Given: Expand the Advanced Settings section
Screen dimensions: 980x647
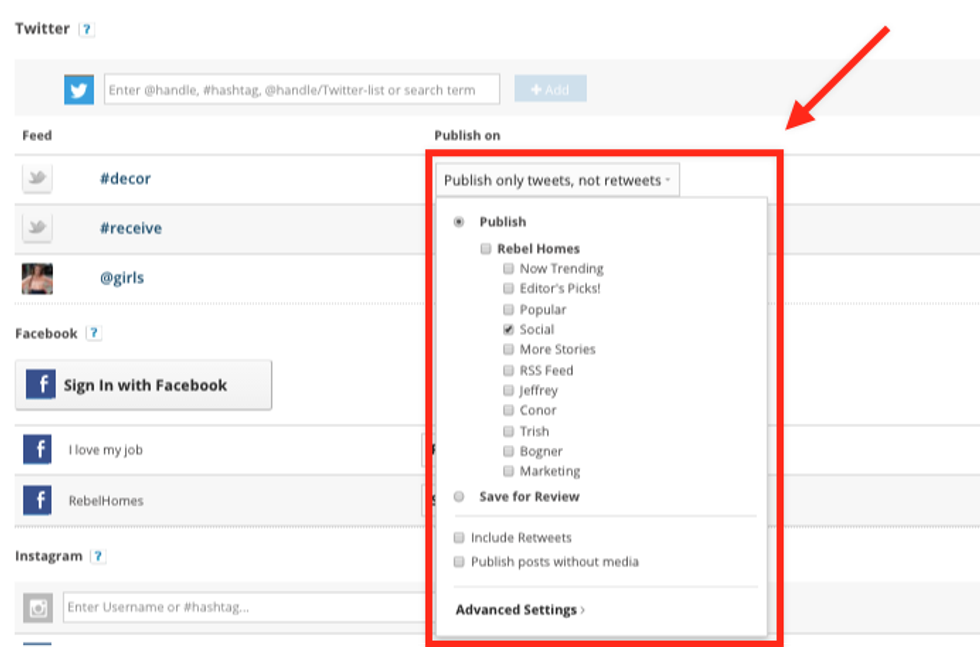Looking at the screenshot, I should (520, 610).
